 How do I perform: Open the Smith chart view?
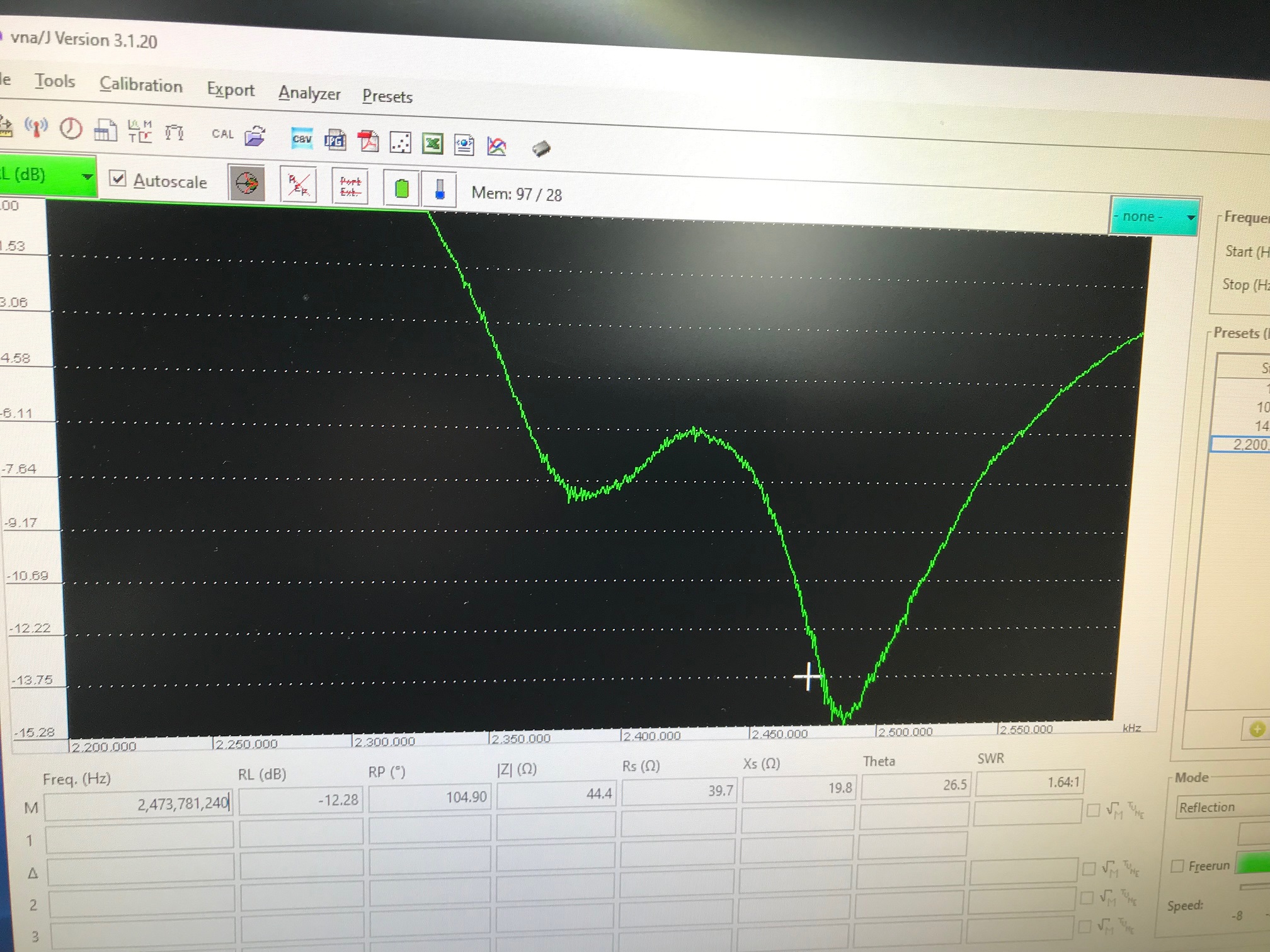[x=246, y=183]
